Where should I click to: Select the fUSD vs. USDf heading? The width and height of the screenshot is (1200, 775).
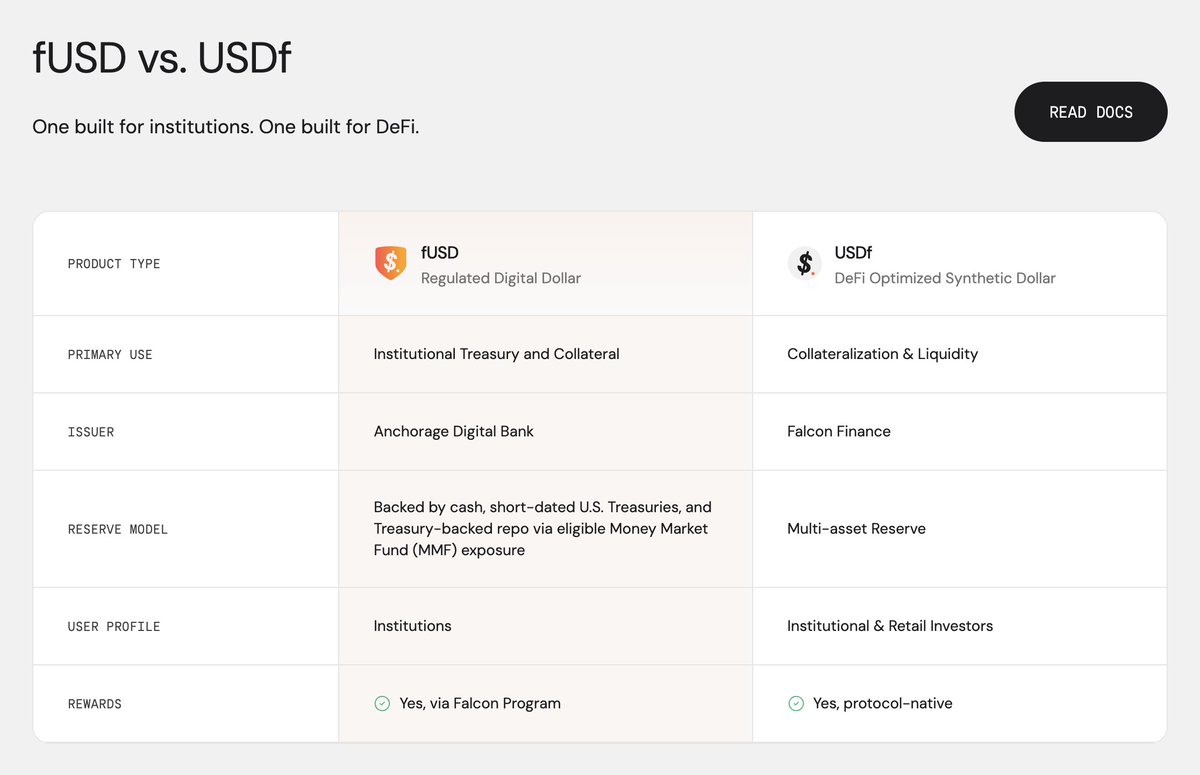(x=161, y=59)
